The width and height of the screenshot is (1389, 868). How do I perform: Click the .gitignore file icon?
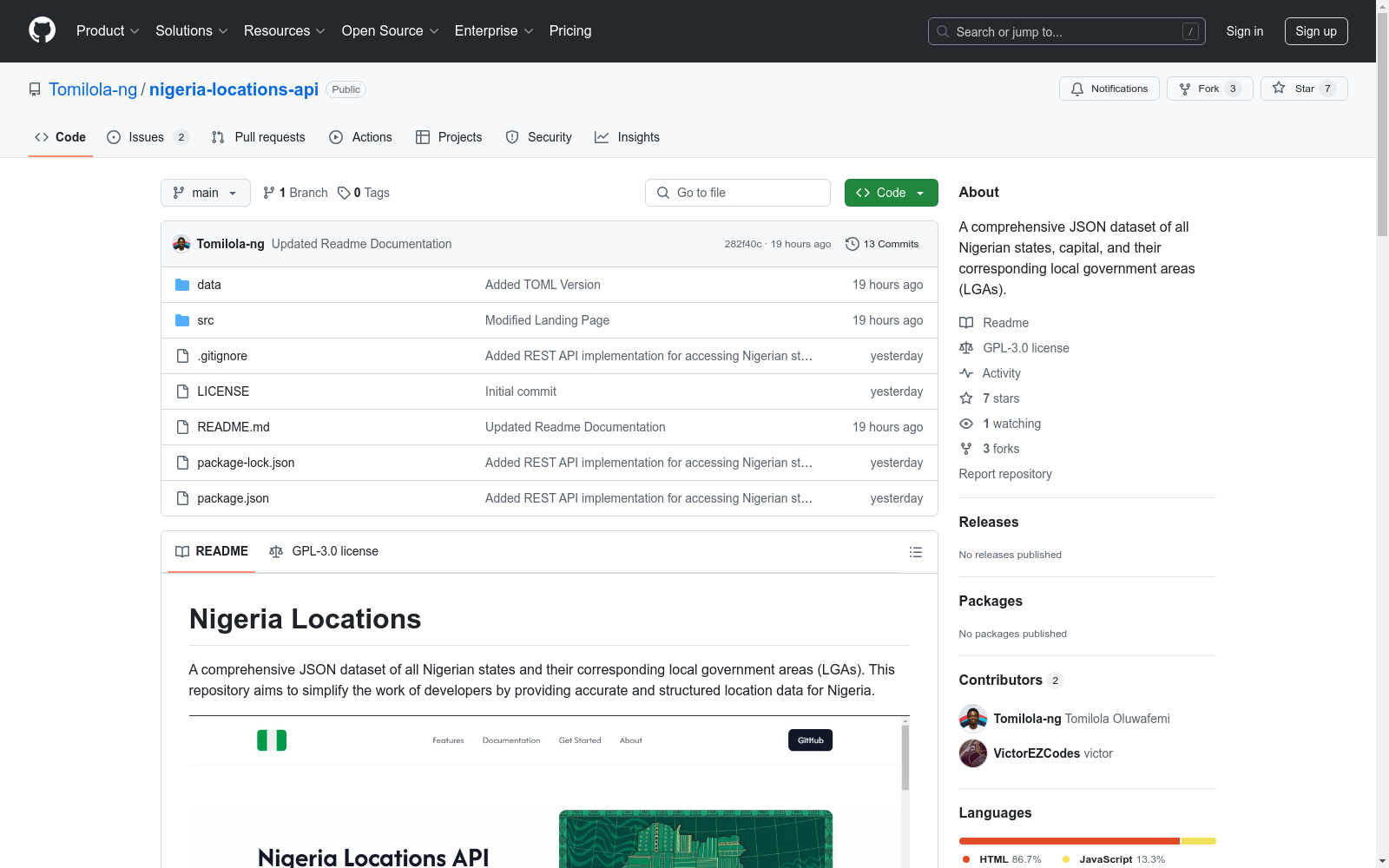(x=182, y=356)
